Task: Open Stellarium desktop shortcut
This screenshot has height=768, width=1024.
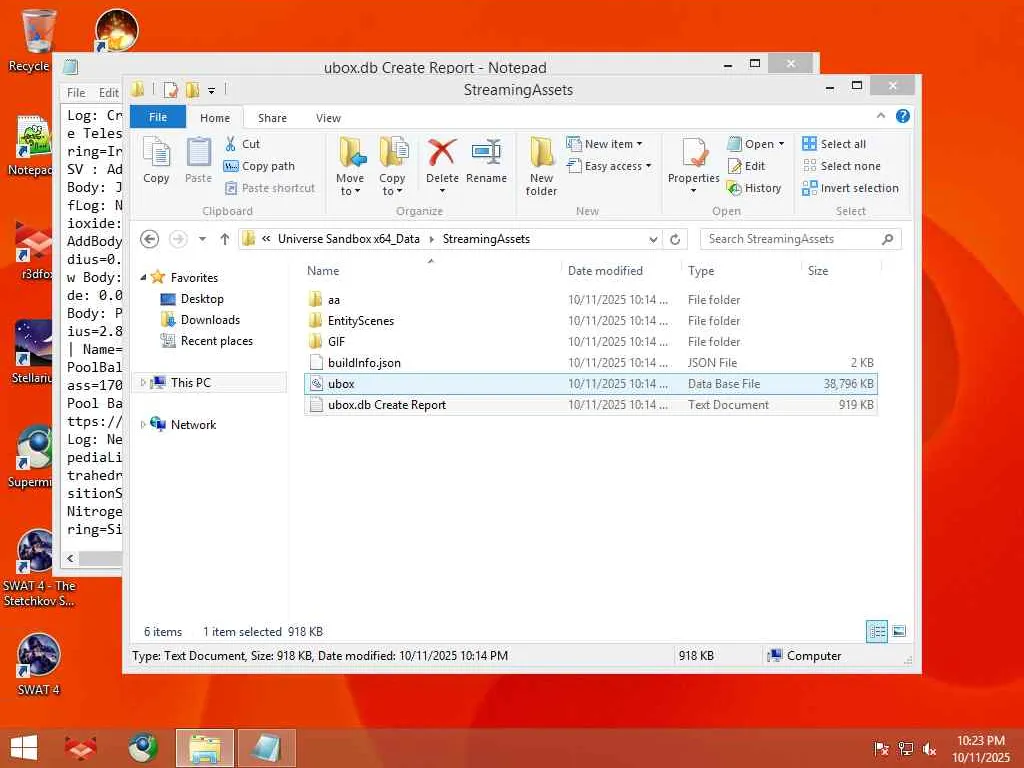Action: pyautogui.click(x=33, y=351)
